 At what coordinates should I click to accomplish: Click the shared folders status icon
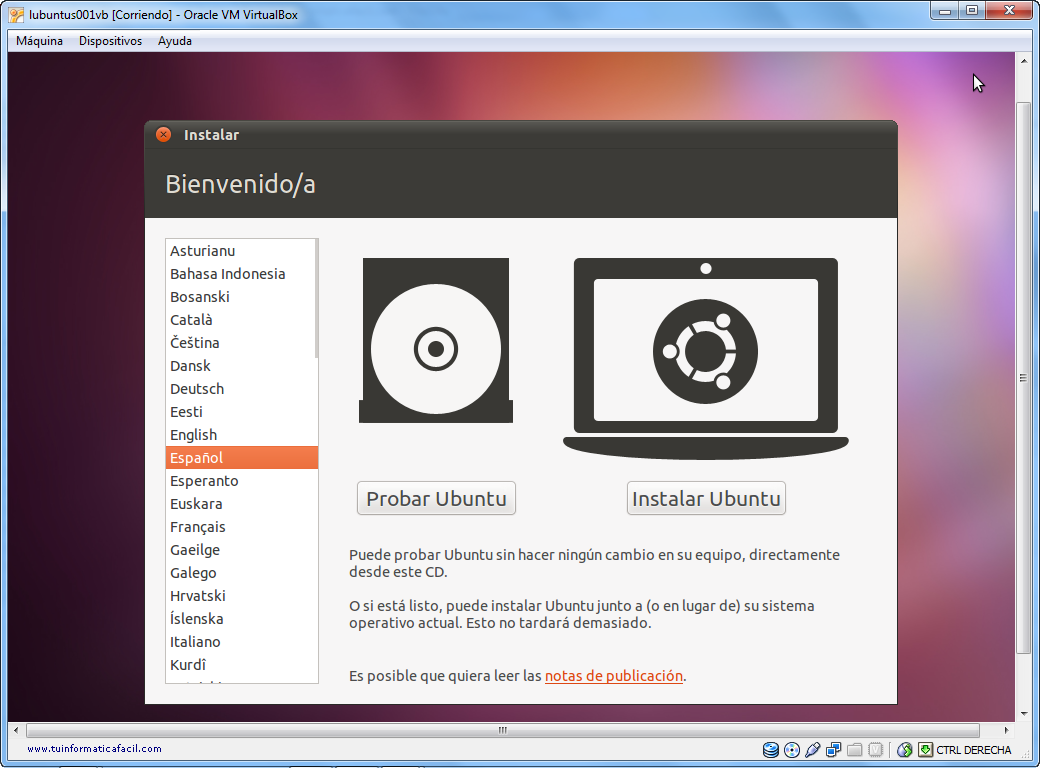click(x=855, y=750)
